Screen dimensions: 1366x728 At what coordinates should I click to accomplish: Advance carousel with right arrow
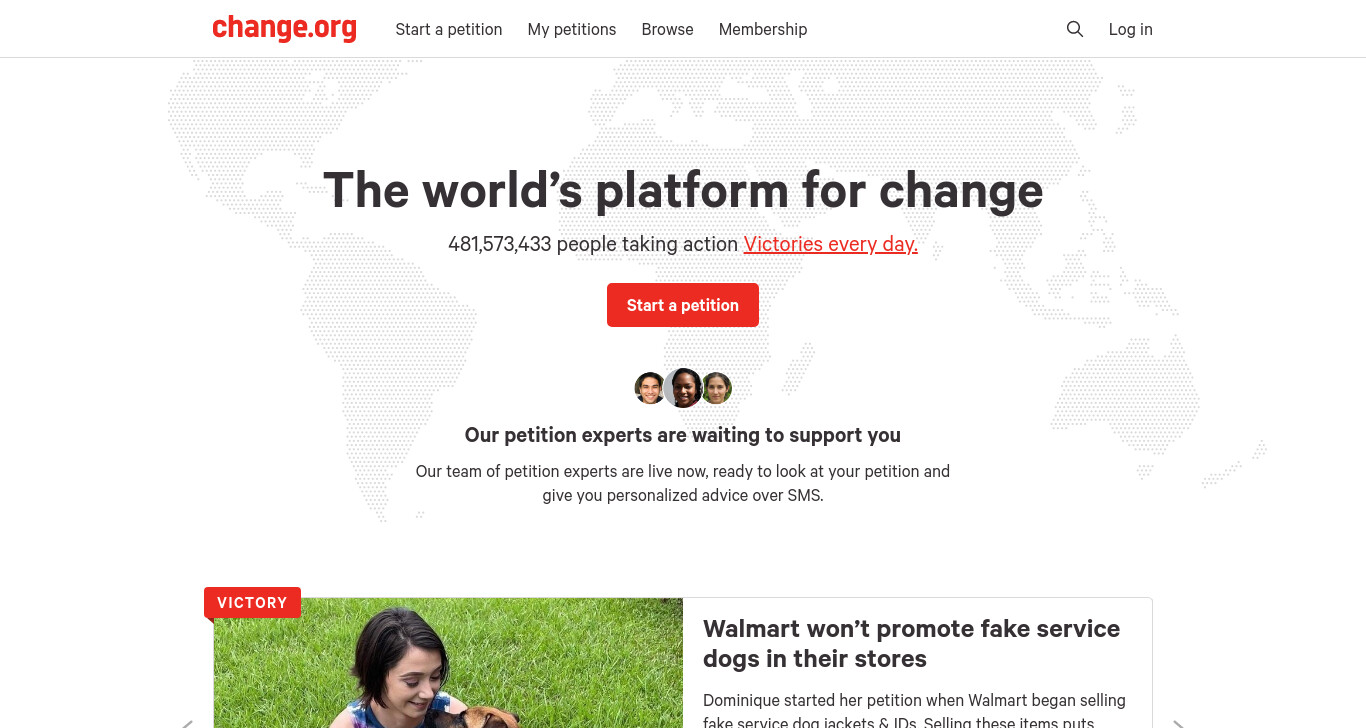click(1178, 723)
